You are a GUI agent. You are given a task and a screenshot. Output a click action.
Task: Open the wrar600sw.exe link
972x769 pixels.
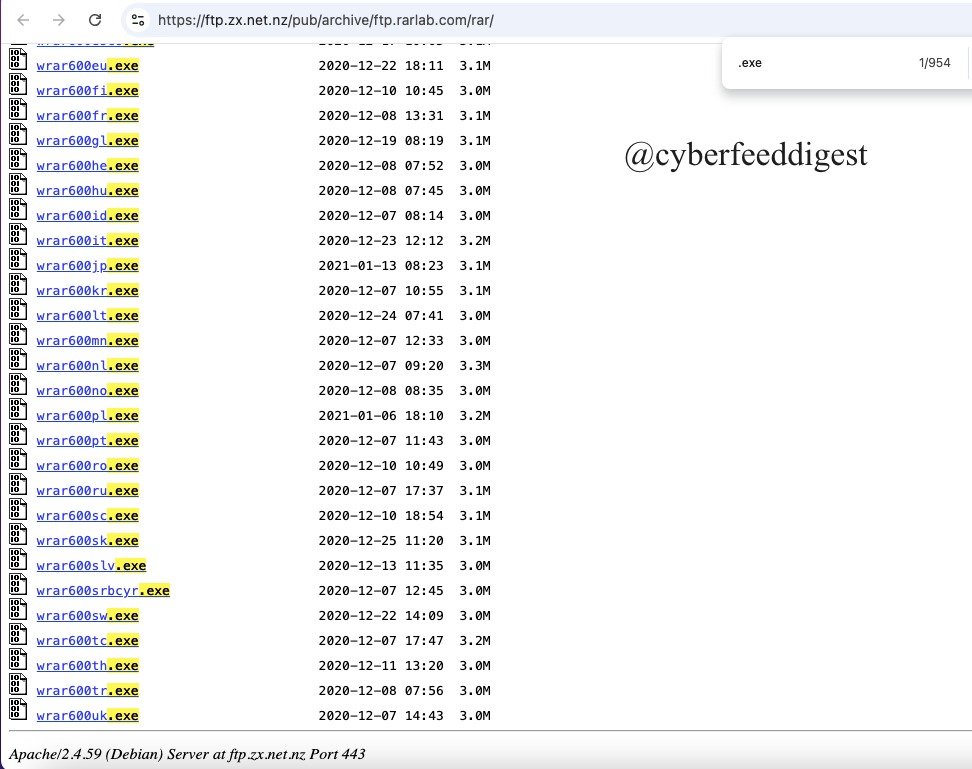pyautogui.click(x=87, y=615)
